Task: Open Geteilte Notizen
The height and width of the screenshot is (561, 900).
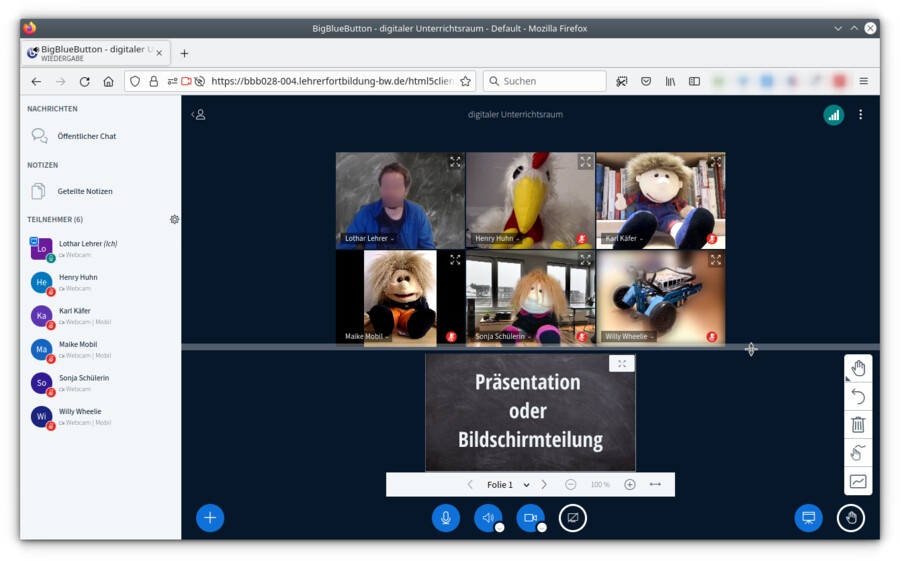Action: [x=84, y=191]
